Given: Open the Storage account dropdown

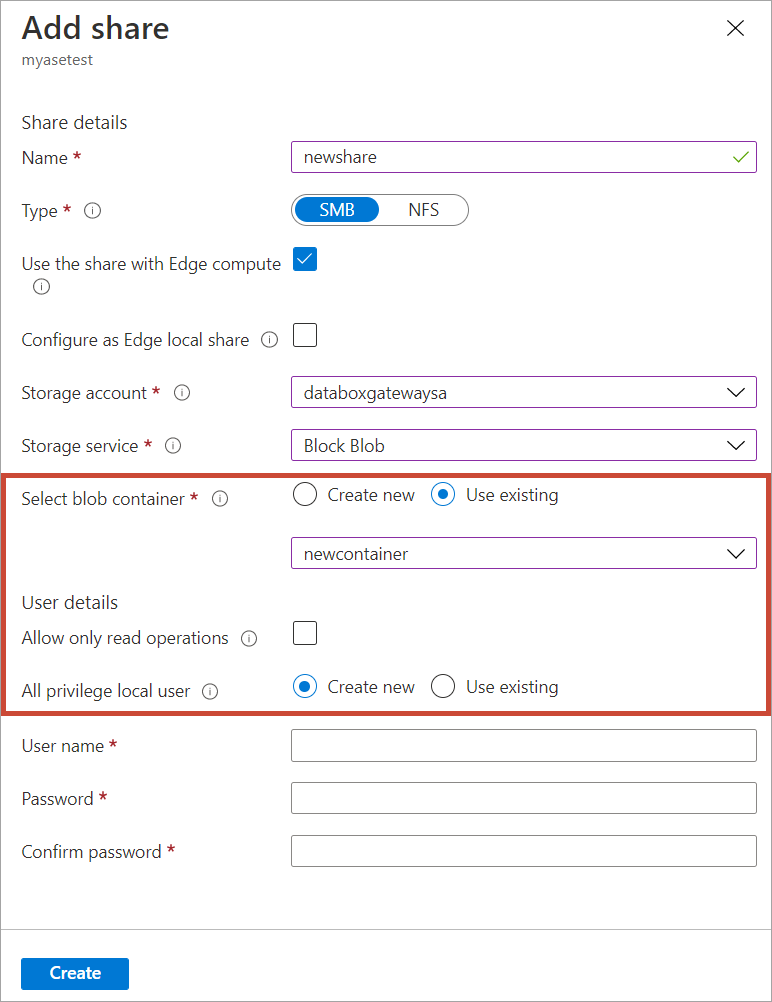Looking at the screenshot, I should (738, 392).
